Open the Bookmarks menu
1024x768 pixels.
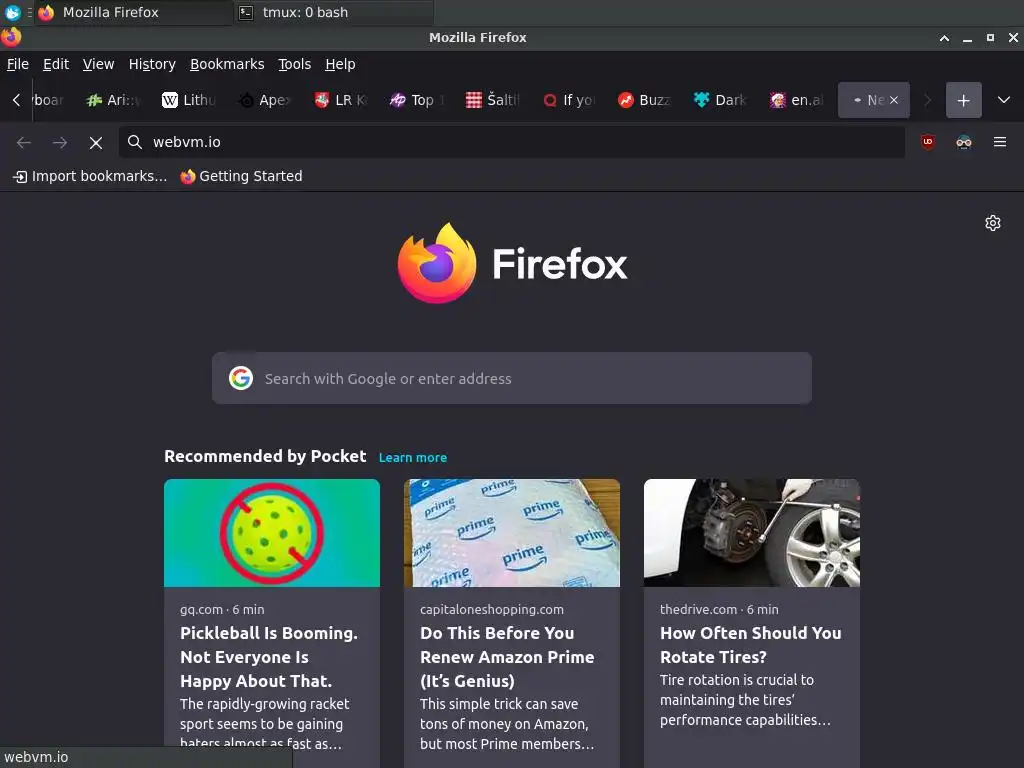(227, 64)
